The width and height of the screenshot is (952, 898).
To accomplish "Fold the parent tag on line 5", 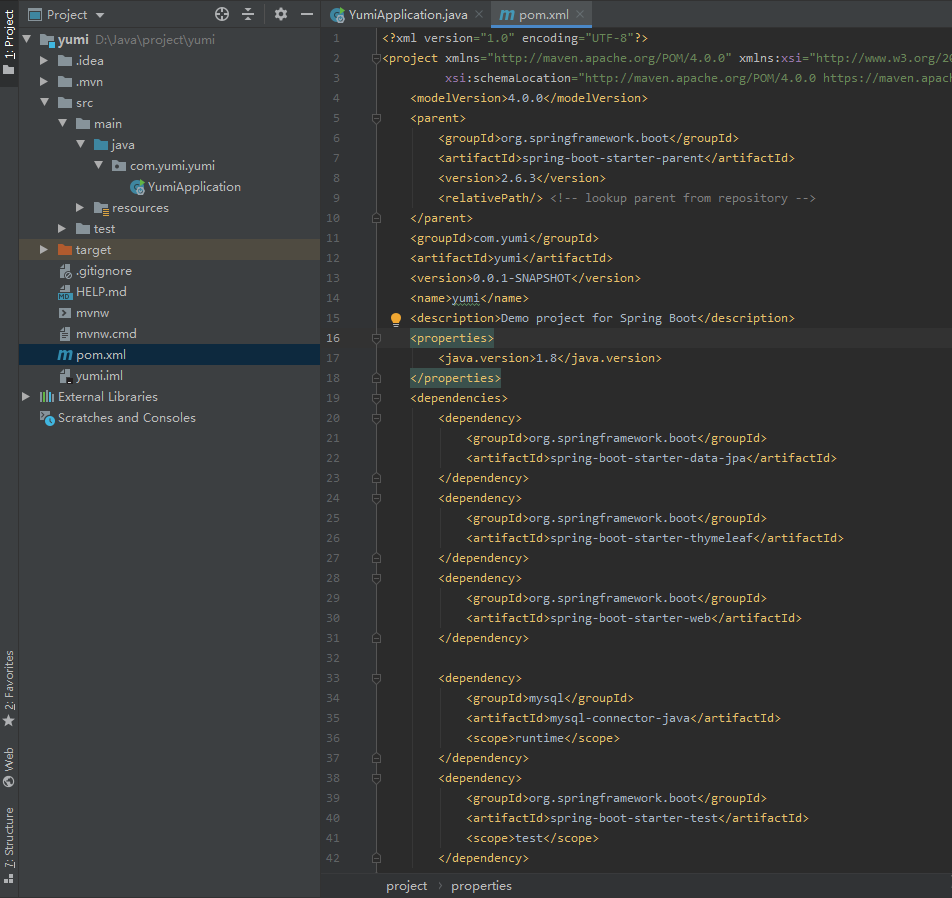I will pyautogui.click(x=376, y=118).
